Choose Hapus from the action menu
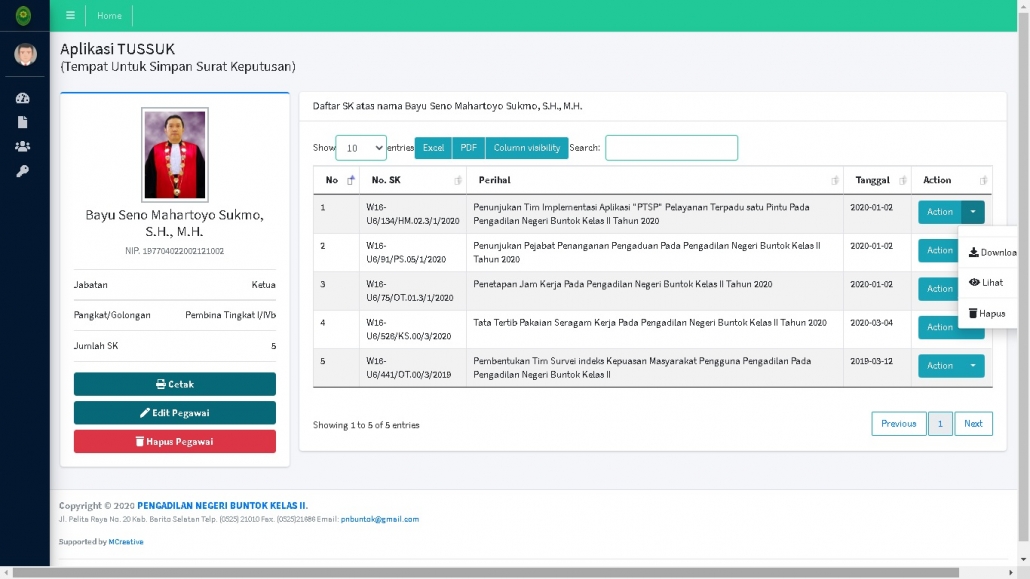This screenshot has height=579, width=1030. [986, 314]
